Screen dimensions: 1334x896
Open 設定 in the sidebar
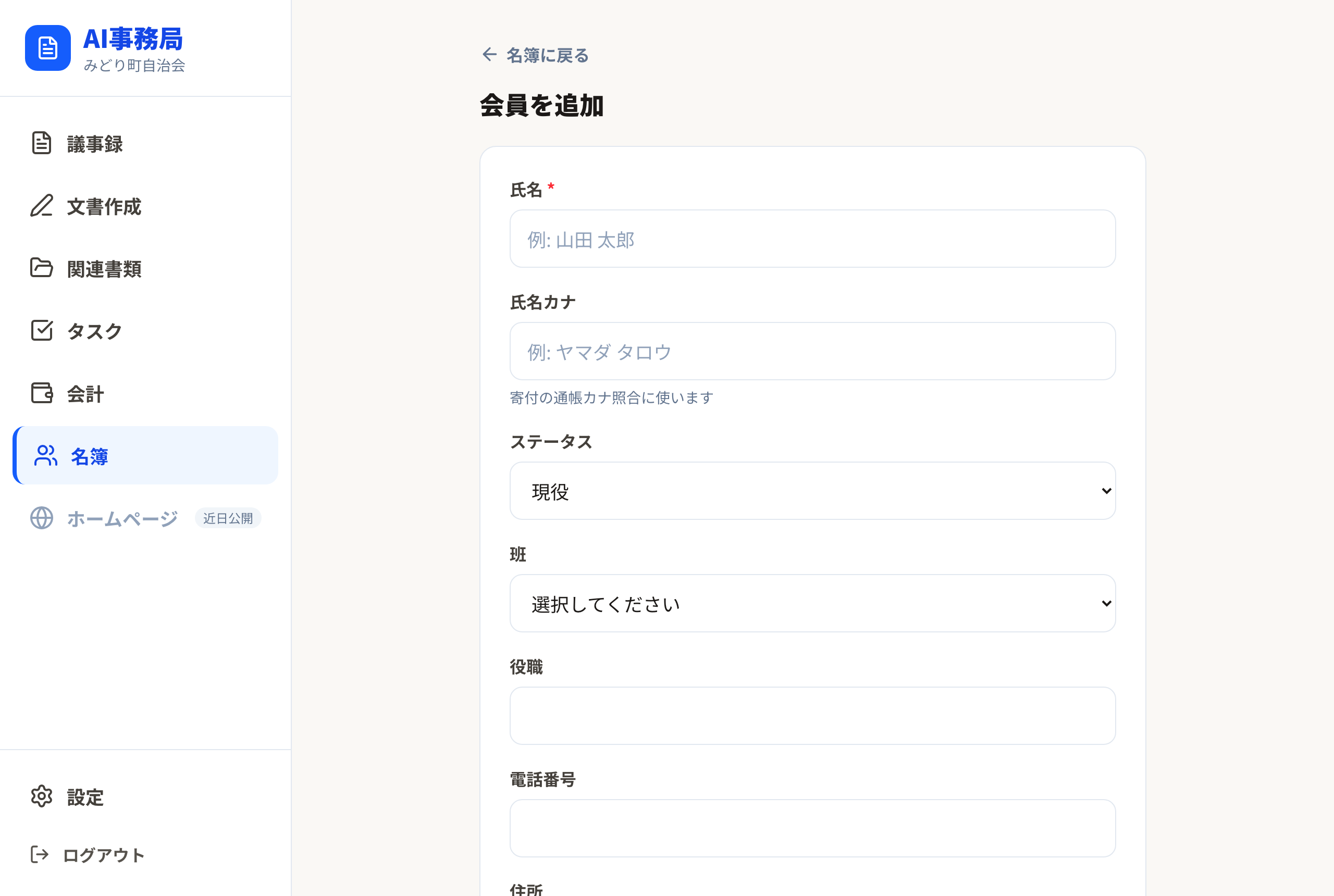145,797
